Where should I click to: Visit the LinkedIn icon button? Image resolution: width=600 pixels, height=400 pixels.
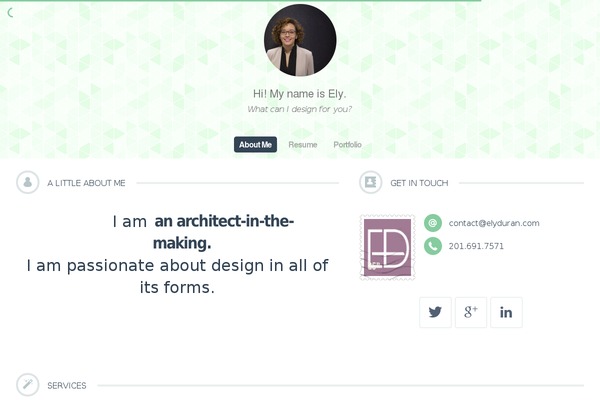point(506,312)
